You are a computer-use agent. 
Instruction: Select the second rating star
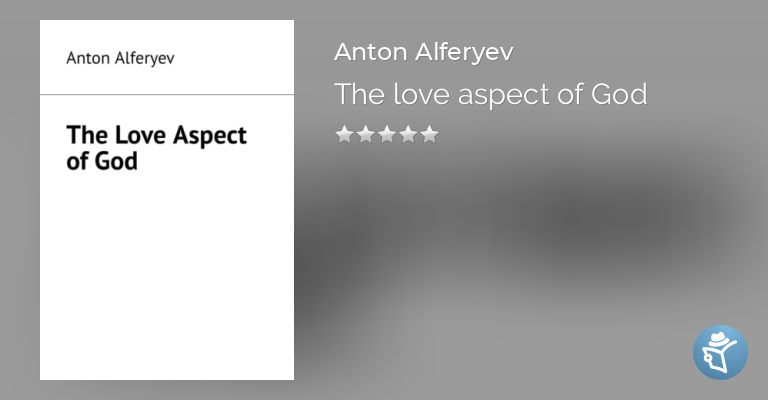(366, 134)
